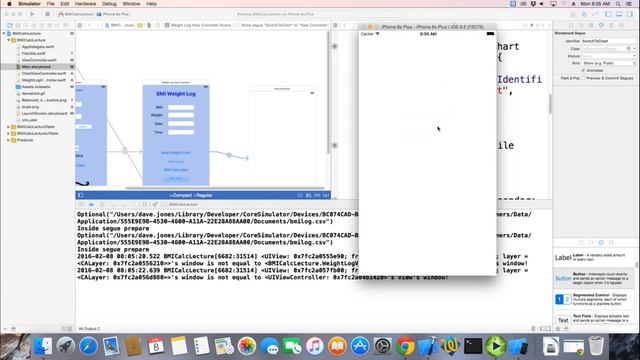
Task: Open the Help menu
Action: pyautogui.click(x=151, y=4)
